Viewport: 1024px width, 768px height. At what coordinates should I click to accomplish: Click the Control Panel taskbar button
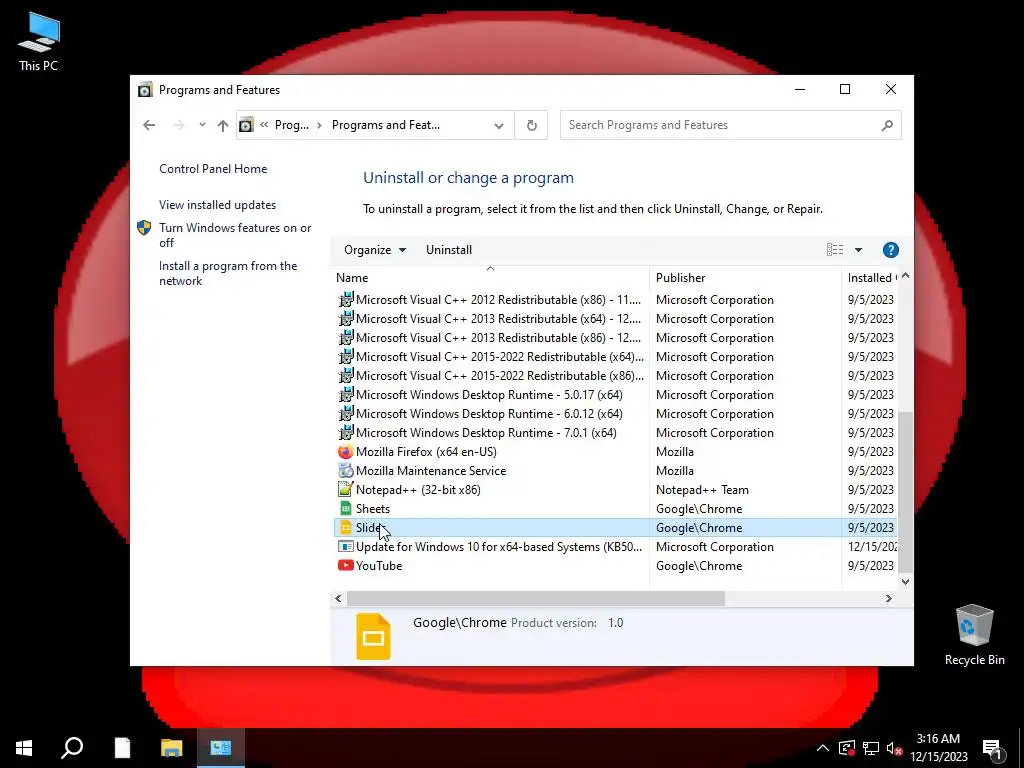tap(221, 748)
